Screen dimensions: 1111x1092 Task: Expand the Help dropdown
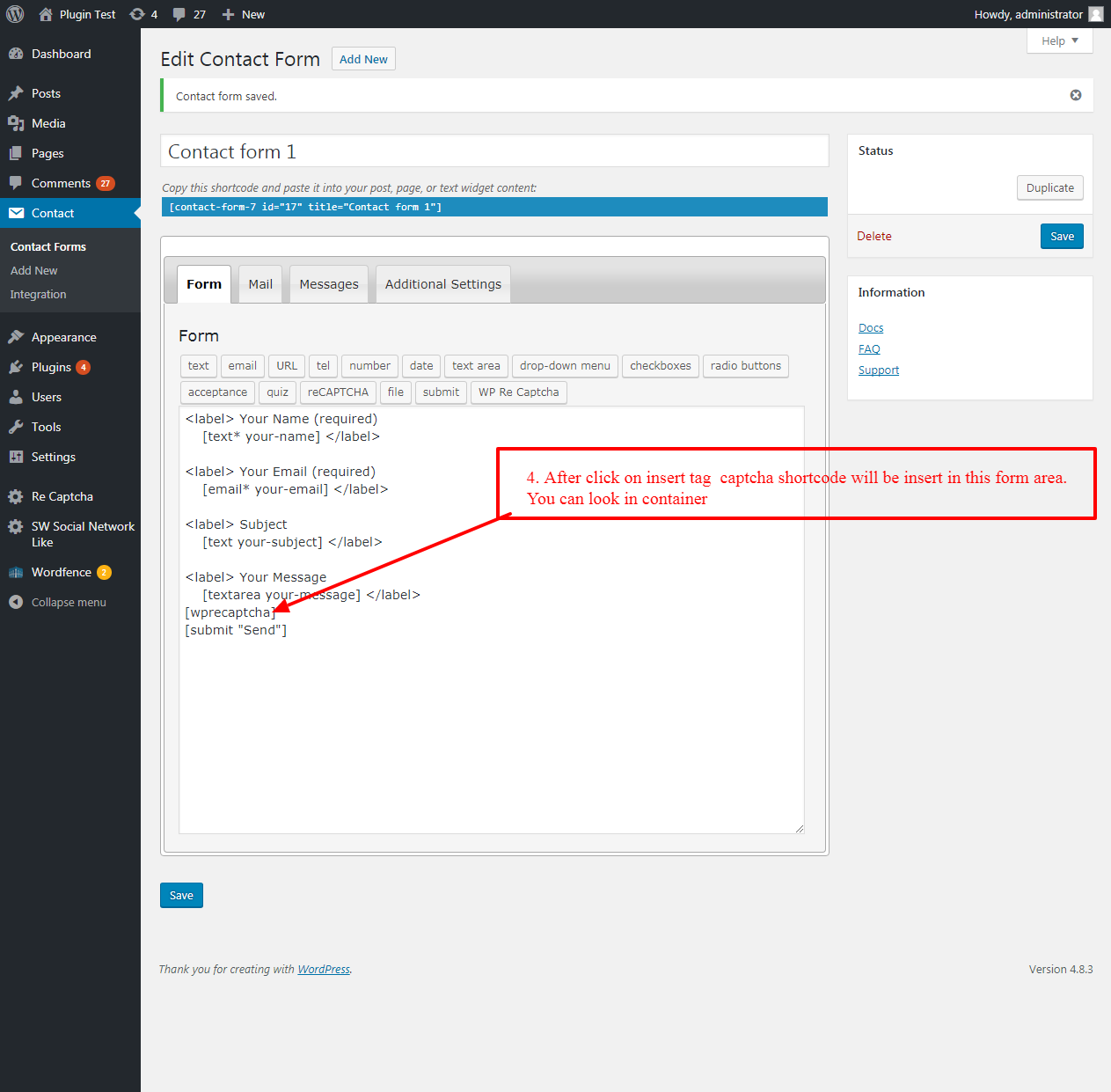1059,40
